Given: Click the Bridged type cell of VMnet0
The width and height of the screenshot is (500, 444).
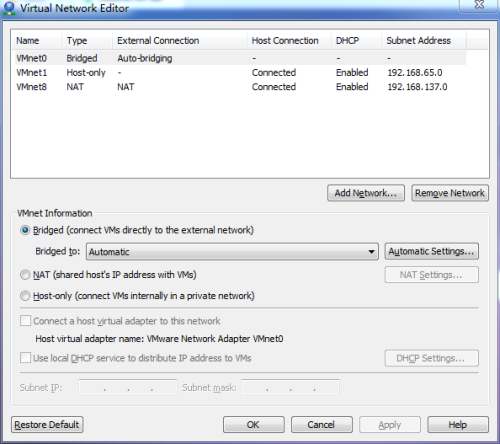Looking at the screenshot, I should pyautogui.click(x=82, y=58).
